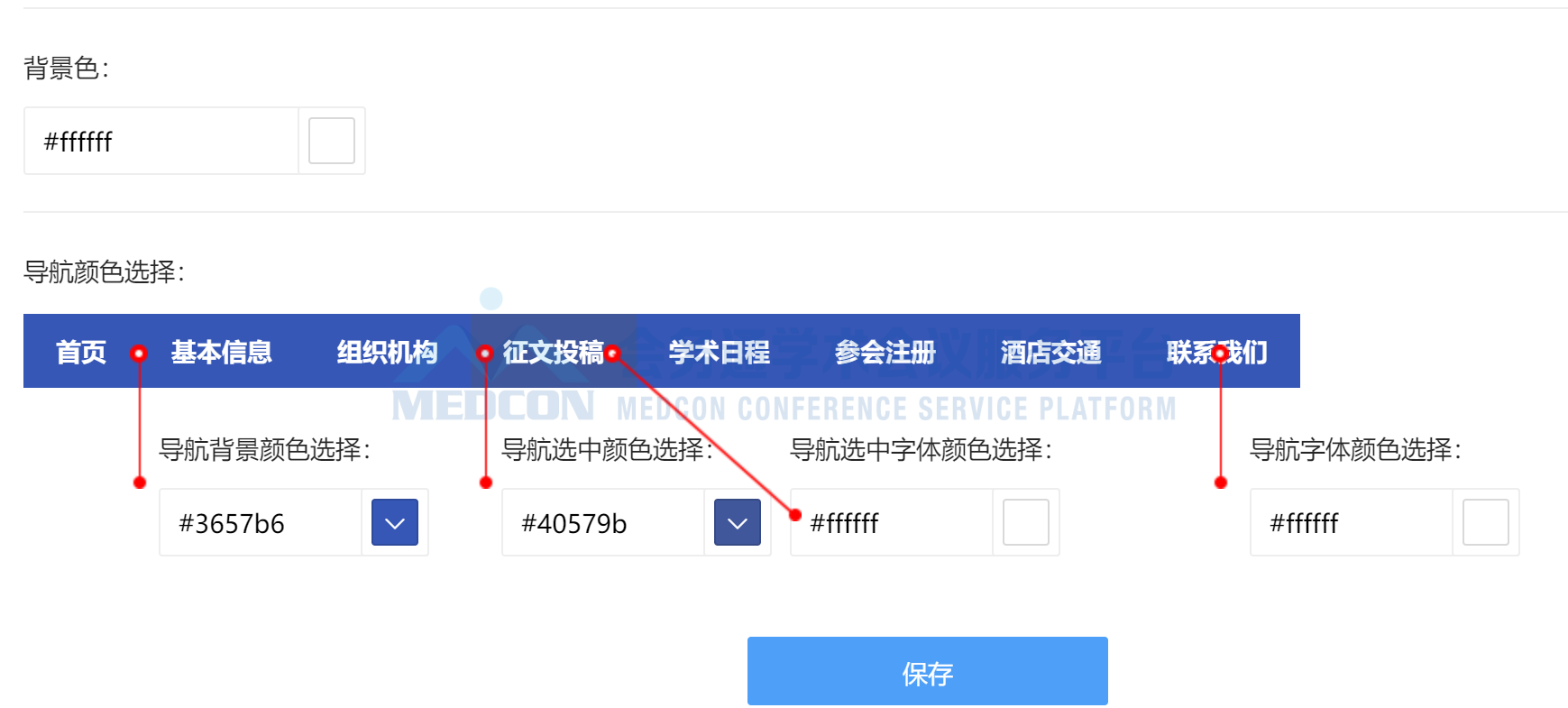Click the nav font color hex field

click(x=1352, y=522)
